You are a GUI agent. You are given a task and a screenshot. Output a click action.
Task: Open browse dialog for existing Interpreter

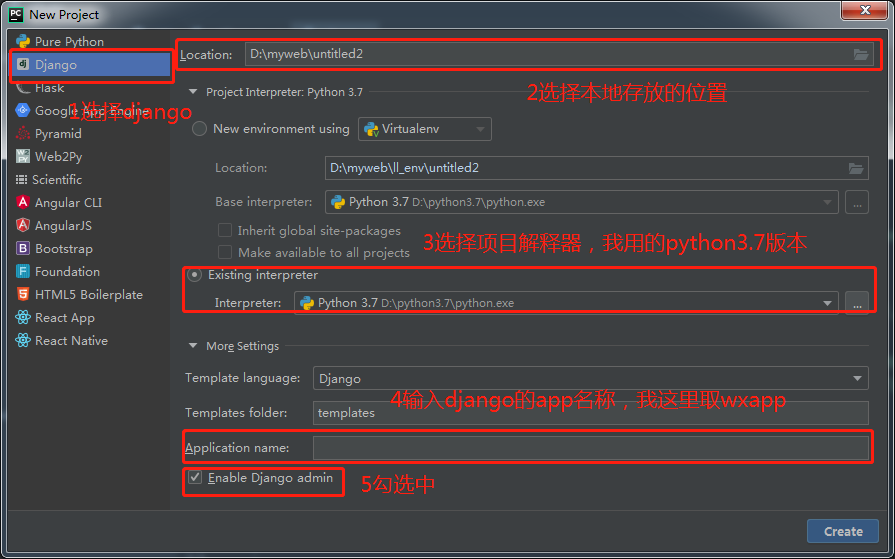point(857,303)
